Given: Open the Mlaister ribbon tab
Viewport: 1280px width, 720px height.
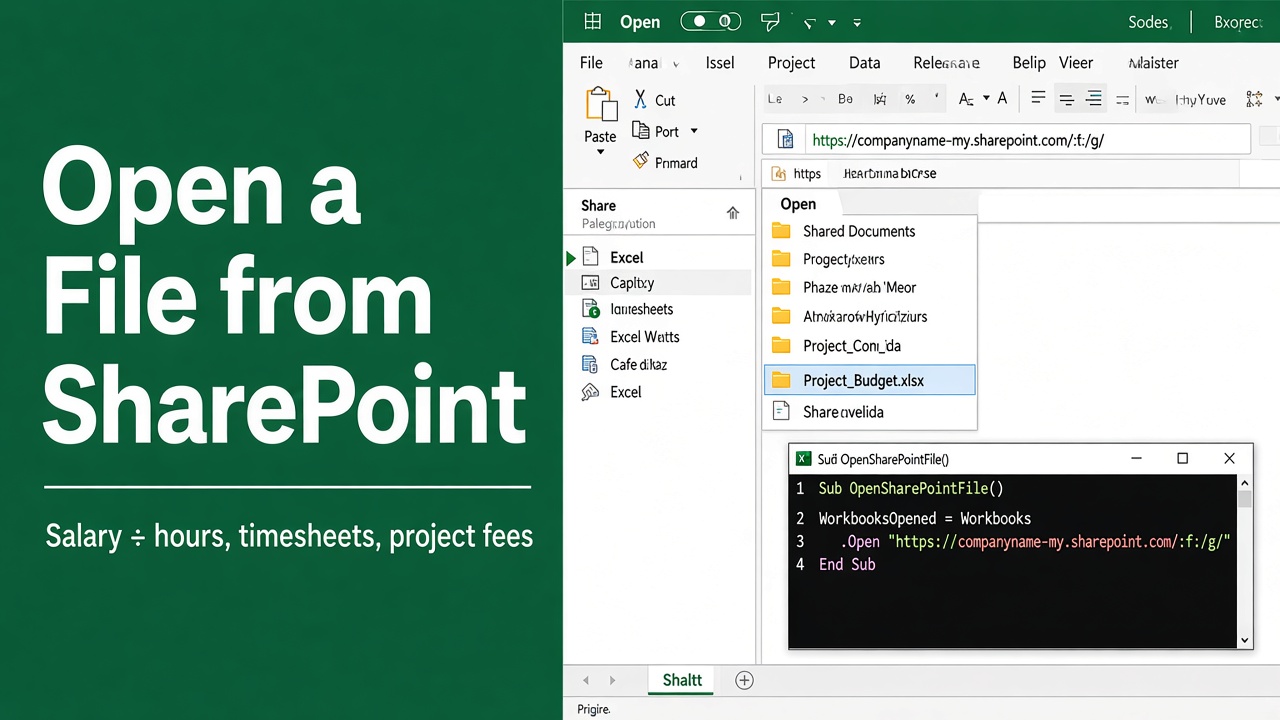Looking at the screenshot, I should pyautogui.click(x=1153, y=62).
